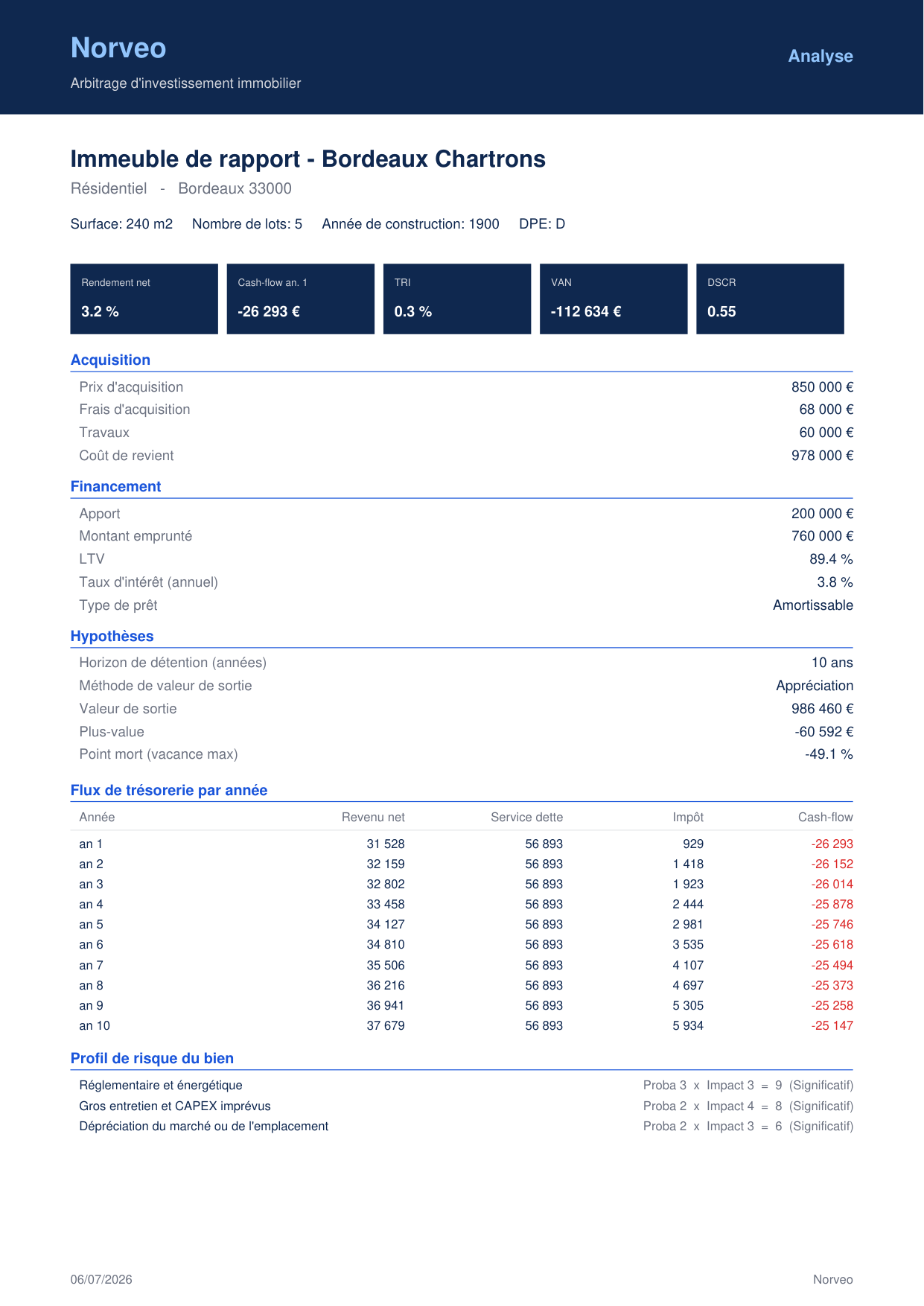Select the Frais d'acquisition value 68 000 €
924x1306 pixels.
click(x=826, y=410)
